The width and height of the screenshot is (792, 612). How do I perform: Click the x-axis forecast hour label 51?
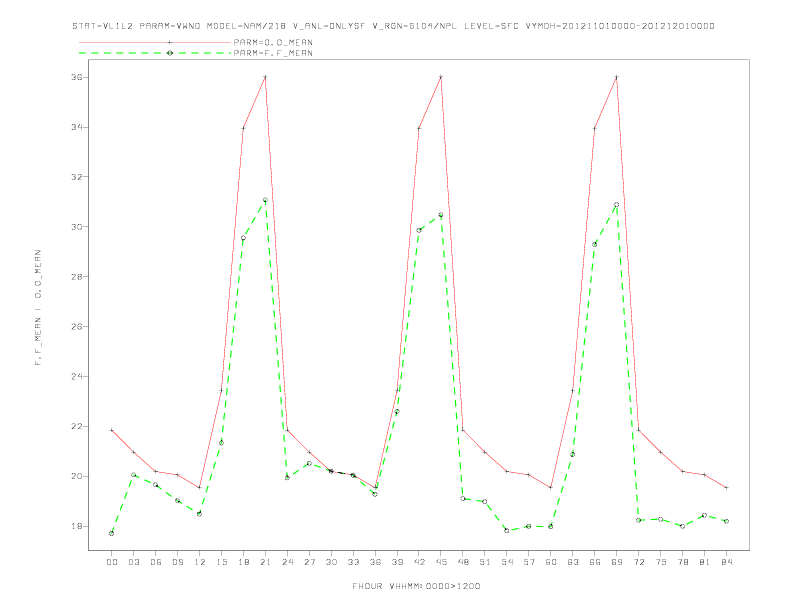[x=485, y=562]
